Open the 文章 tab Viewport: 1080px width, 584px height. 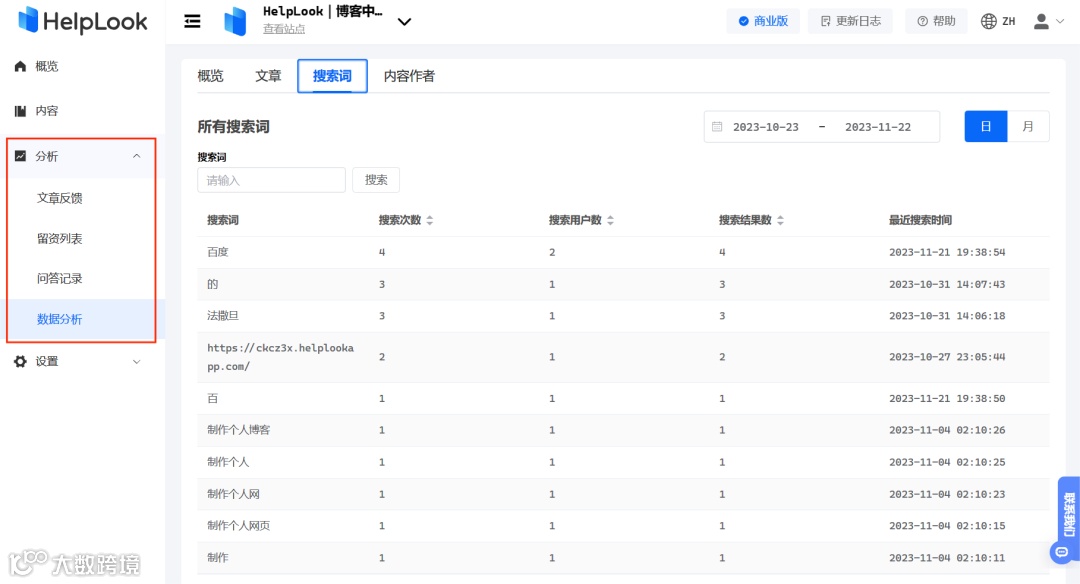pos(268,75)
